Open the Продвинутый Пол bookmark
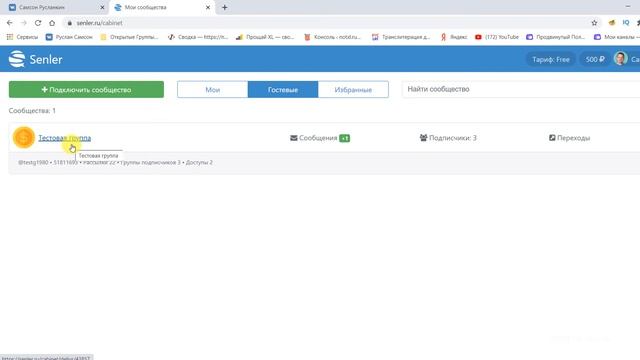Image resolution: width=640 pixels, height=360 pixels. coord(556,37)
